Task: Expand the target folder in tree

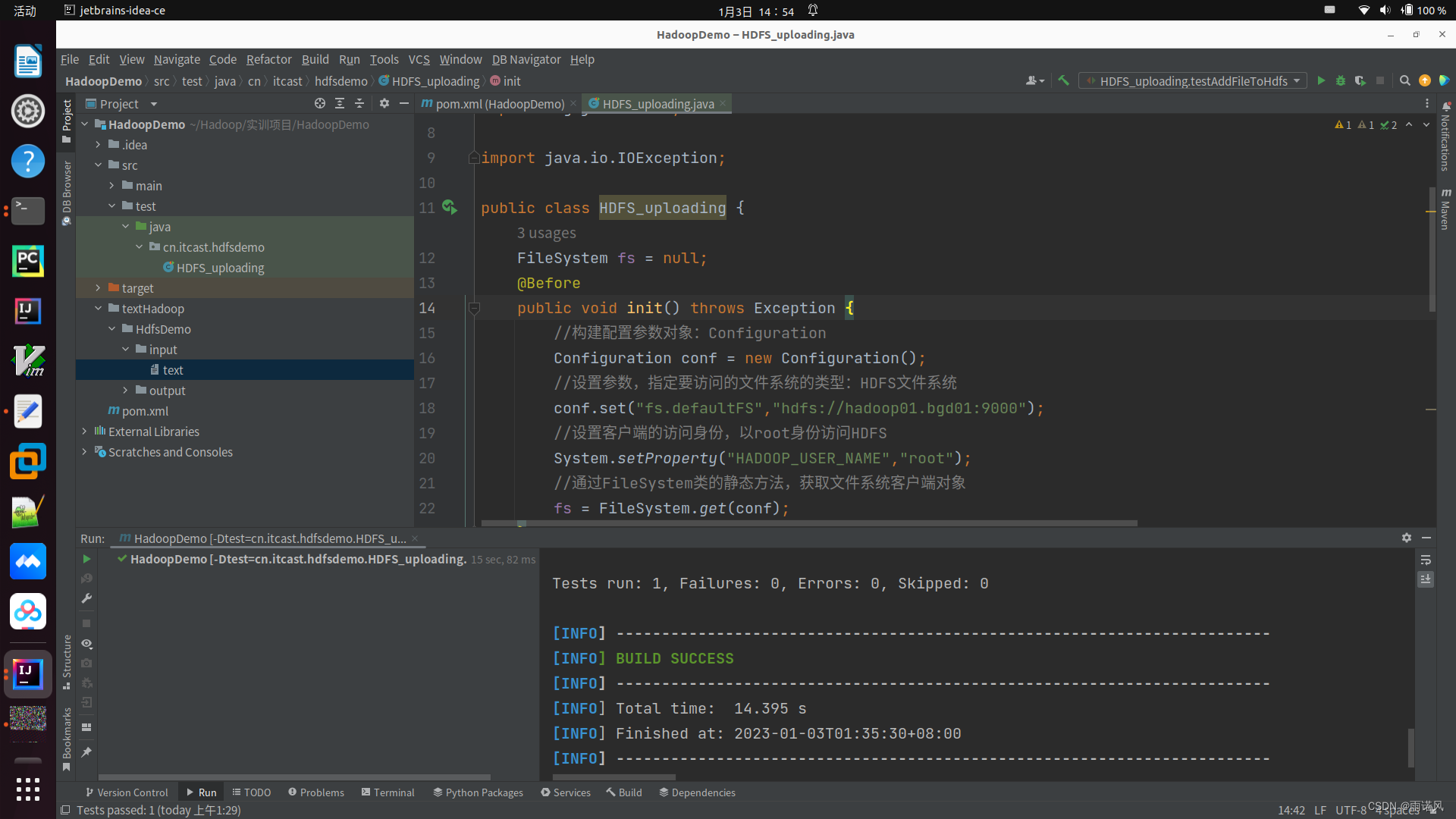Action: click(x=98, y=288)
